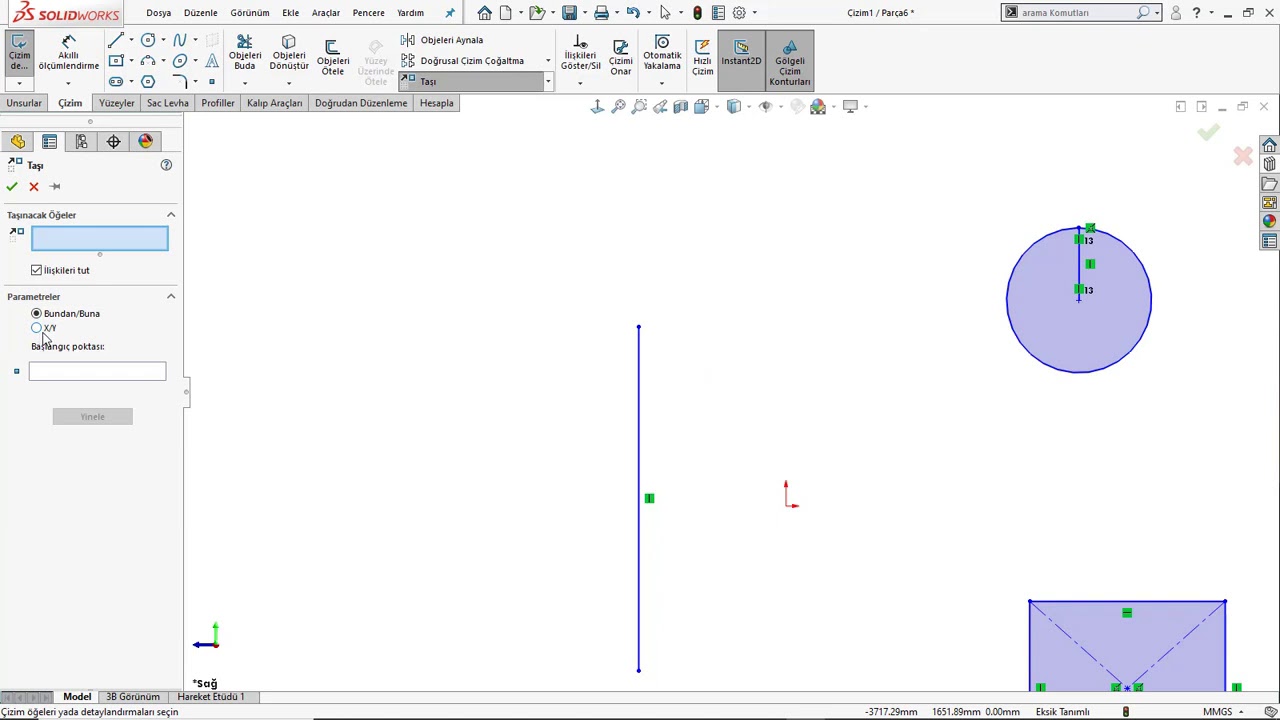Viewport: 1280px width, 720px height.
Task: Click Çizimi Onar repair sketch tool
Action: pyautogui.click(x=620, y=58)
